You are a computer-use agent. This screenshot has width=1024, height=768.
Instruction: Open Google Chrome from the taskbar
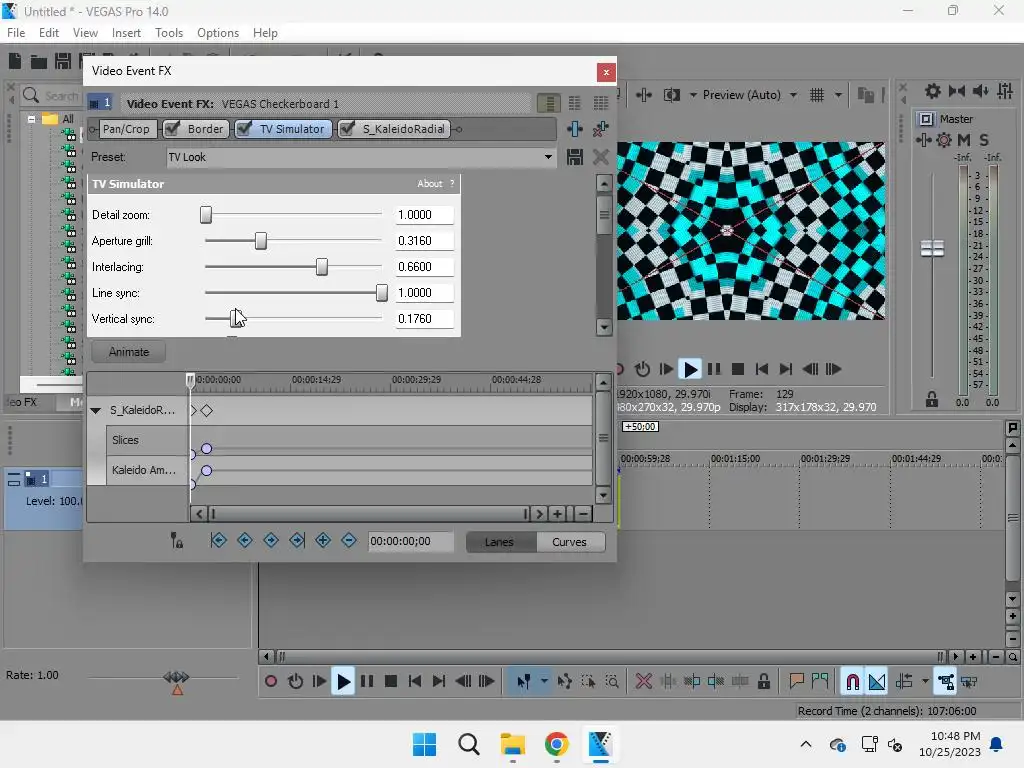pos(556,744)
